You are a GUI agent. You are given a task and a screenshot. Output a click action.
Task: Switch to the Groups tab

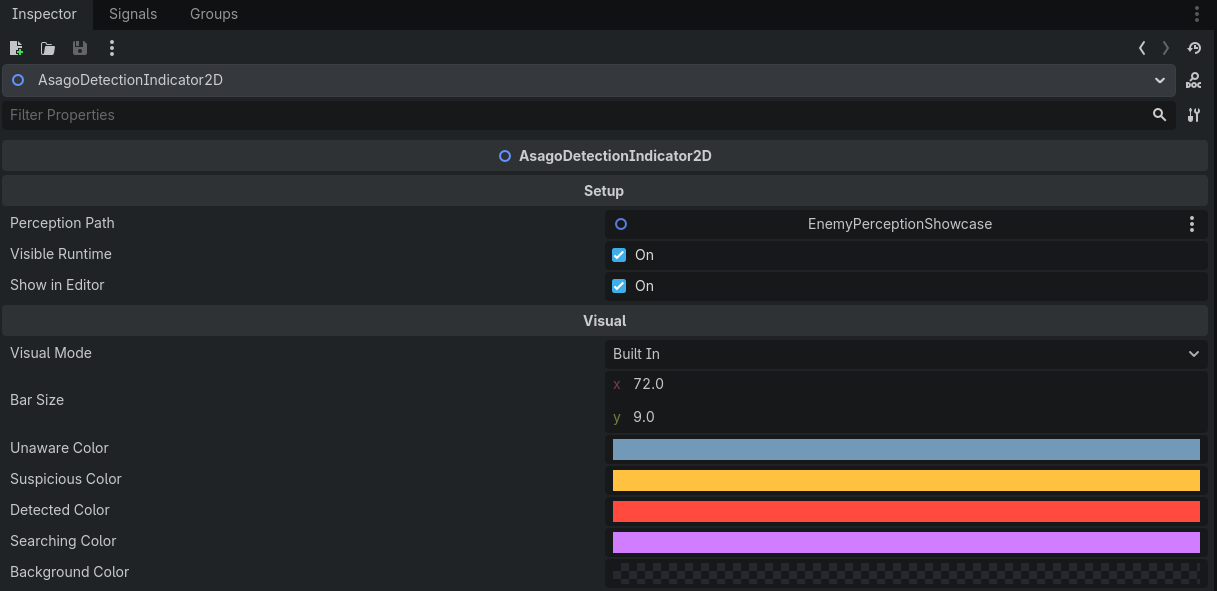214,14
